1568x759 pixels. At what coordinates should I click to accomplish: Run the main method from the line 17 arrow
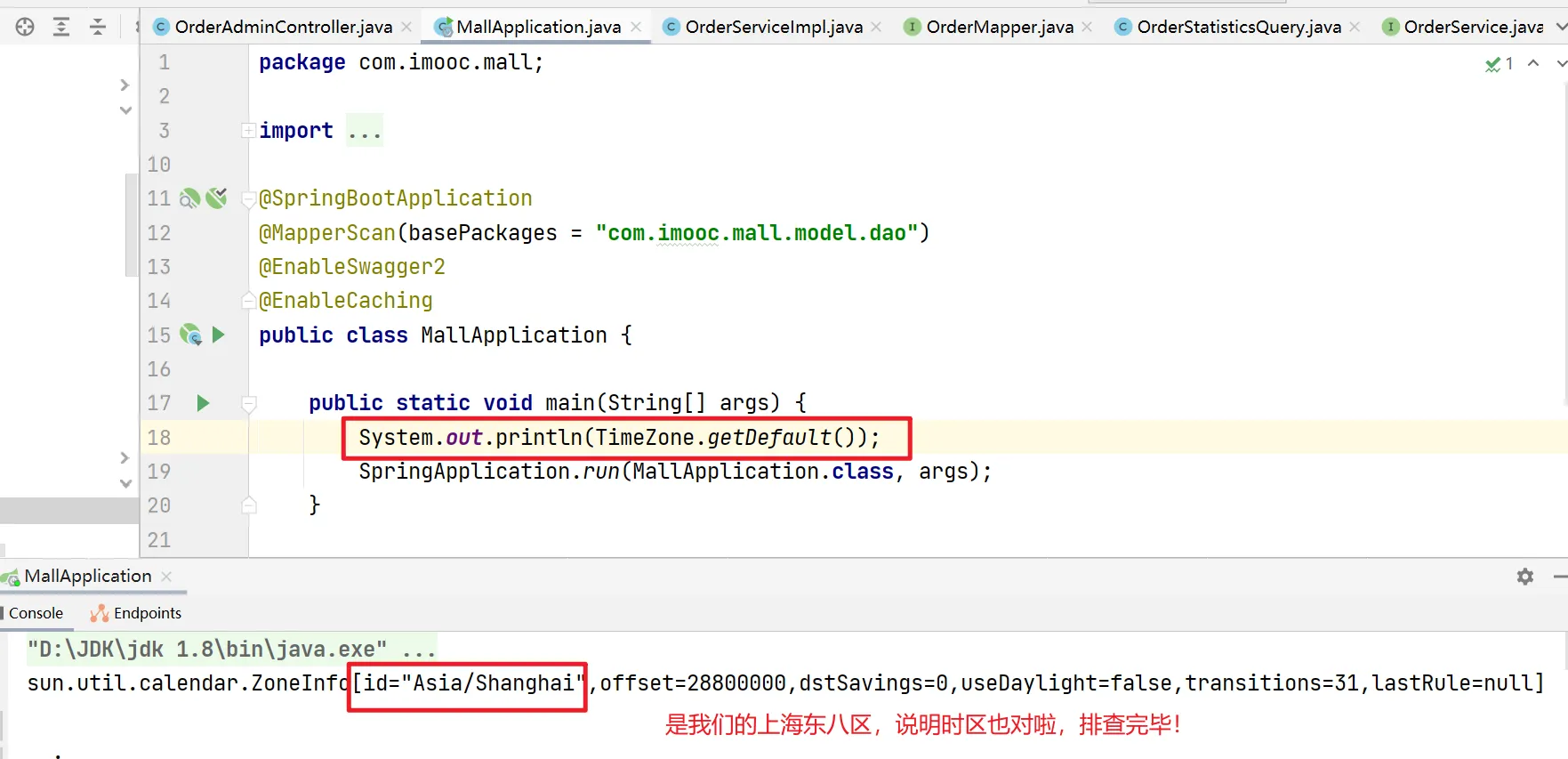[203, 403]
